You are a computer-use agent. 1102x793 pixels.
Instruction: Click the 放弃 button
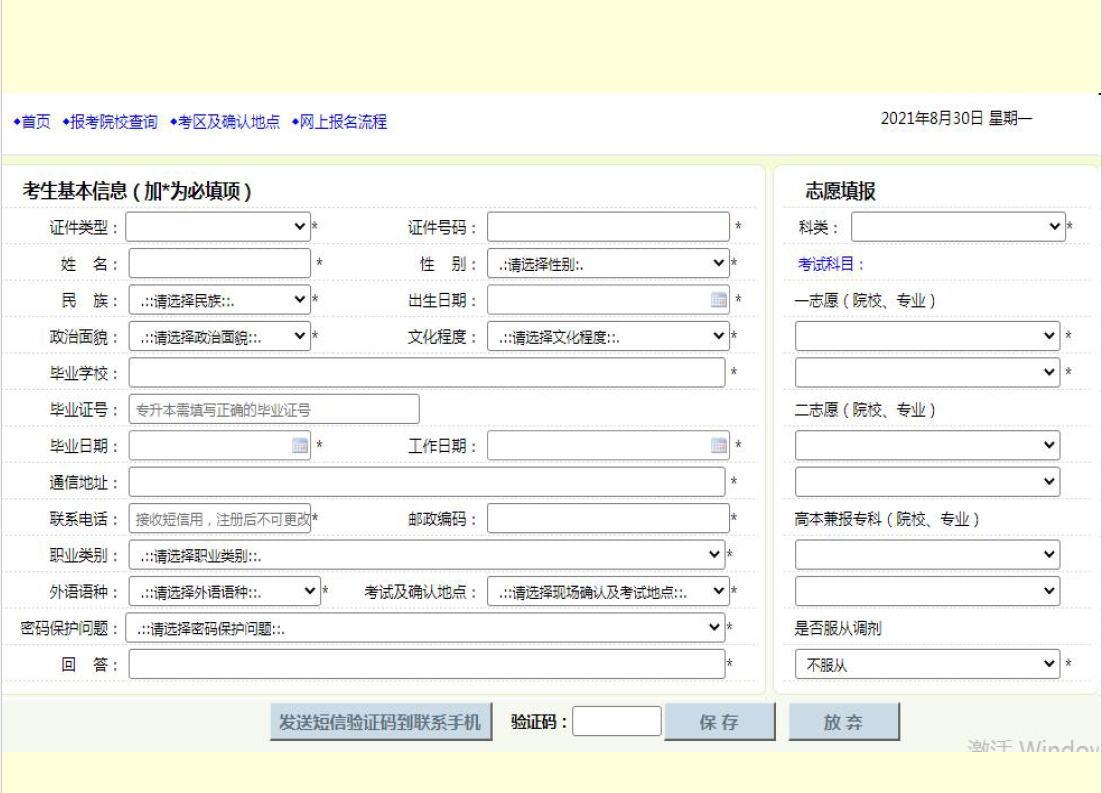click(x=843, y=722)
